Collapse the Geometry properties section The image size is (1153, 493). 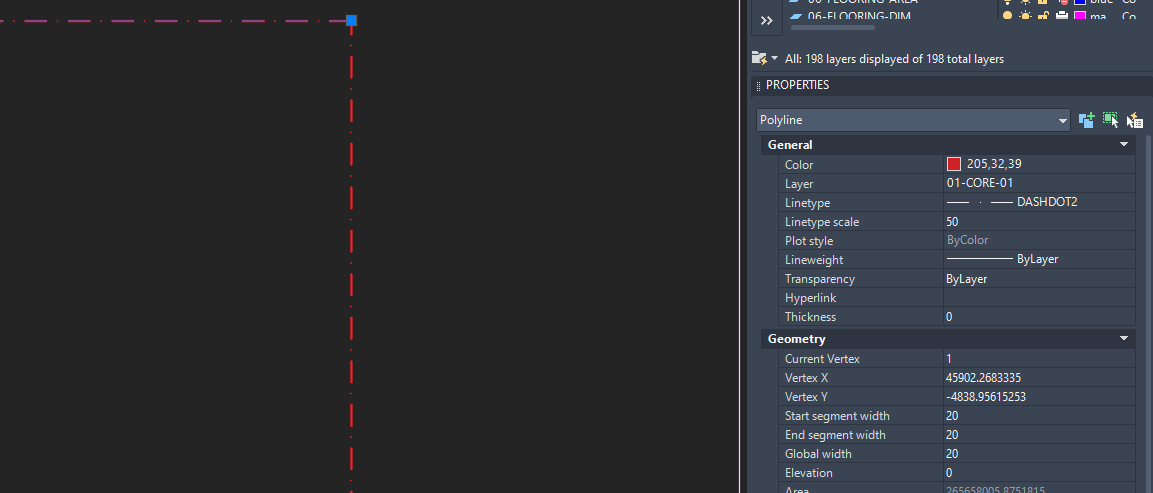(x=1124, y=339)
